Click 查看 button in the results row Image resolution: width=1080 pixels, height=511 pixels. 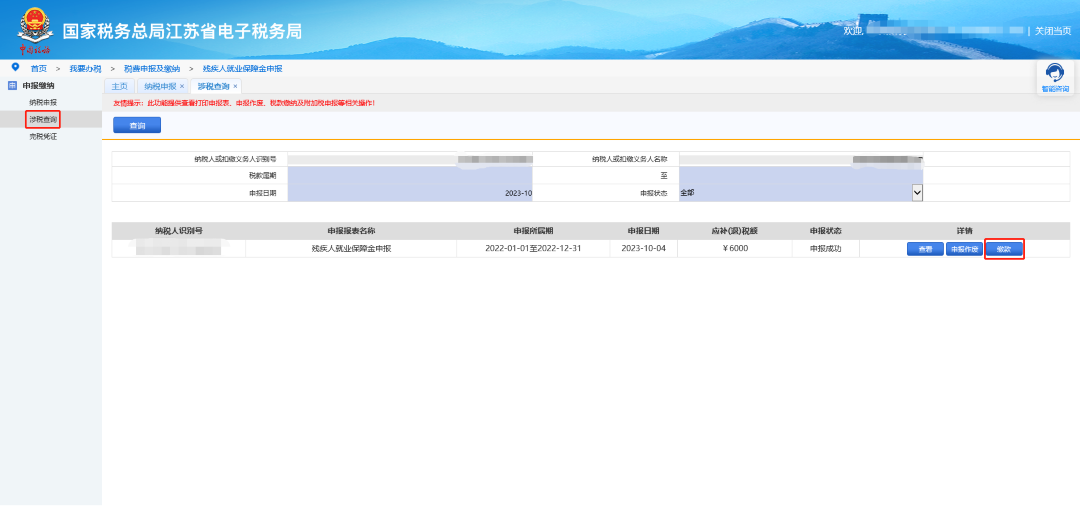[x=925, y=249]
